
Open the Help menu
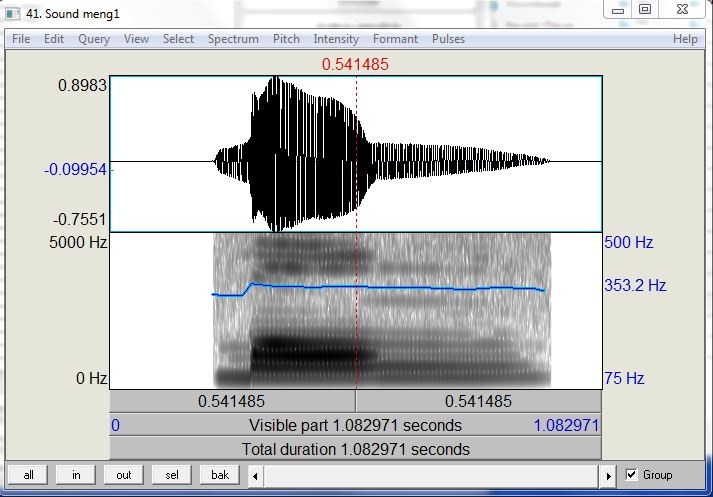(x=685, y=39)
